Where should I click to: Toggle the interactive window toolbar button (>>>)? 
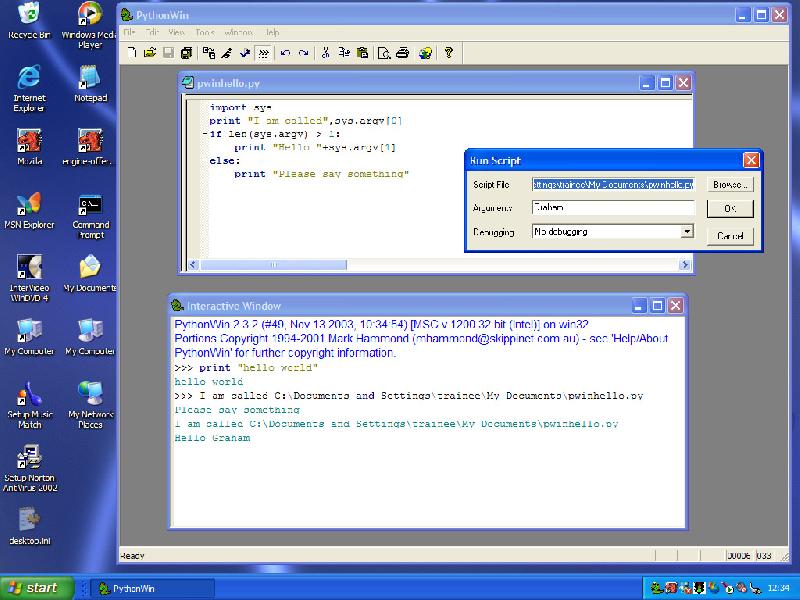[x=263, y=53]
